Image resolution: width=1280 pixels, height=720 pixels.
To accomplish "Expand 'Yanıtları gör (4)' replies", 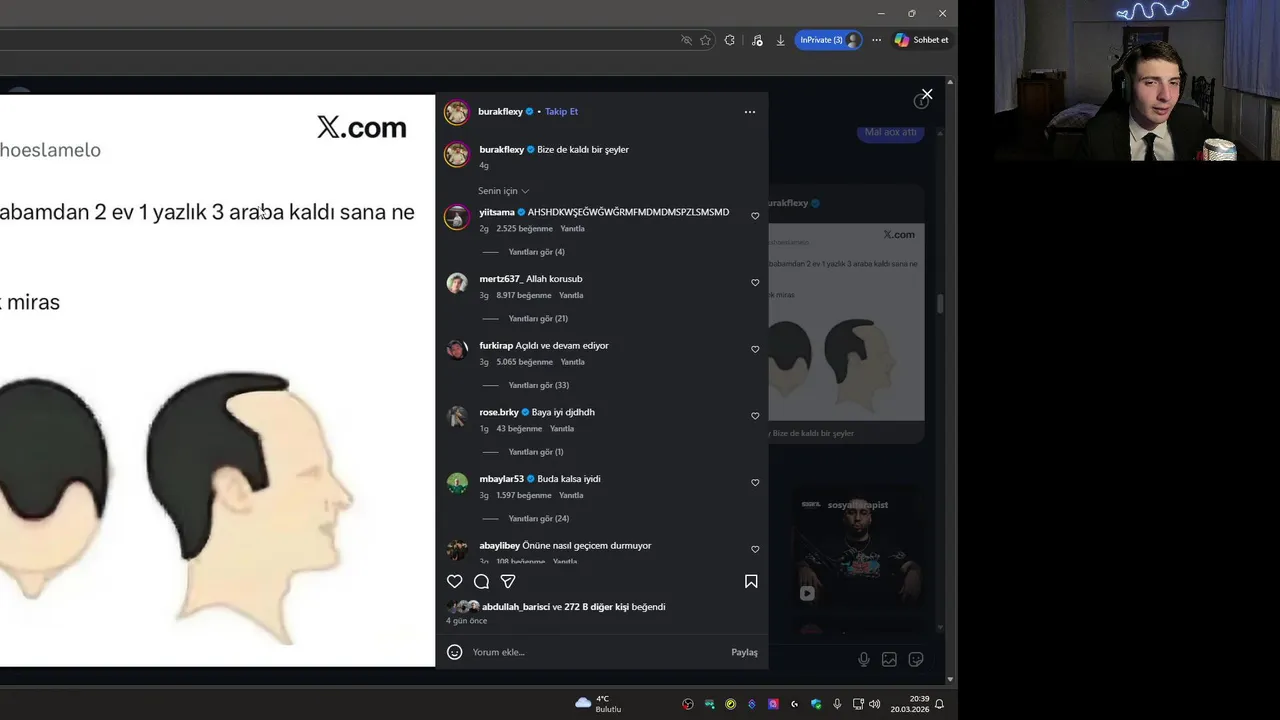I will [x=536, y=252].
